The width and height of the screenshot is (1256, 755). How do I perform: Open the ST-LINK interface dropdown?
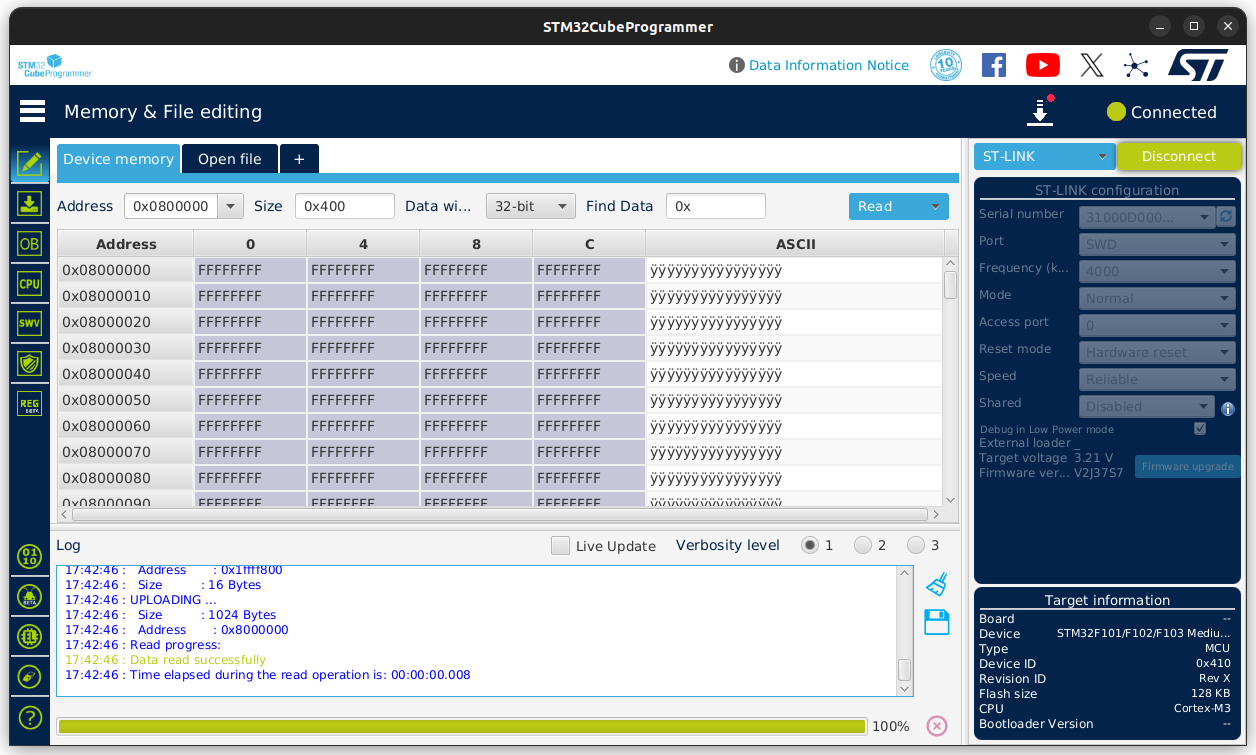coord(1045,156)
